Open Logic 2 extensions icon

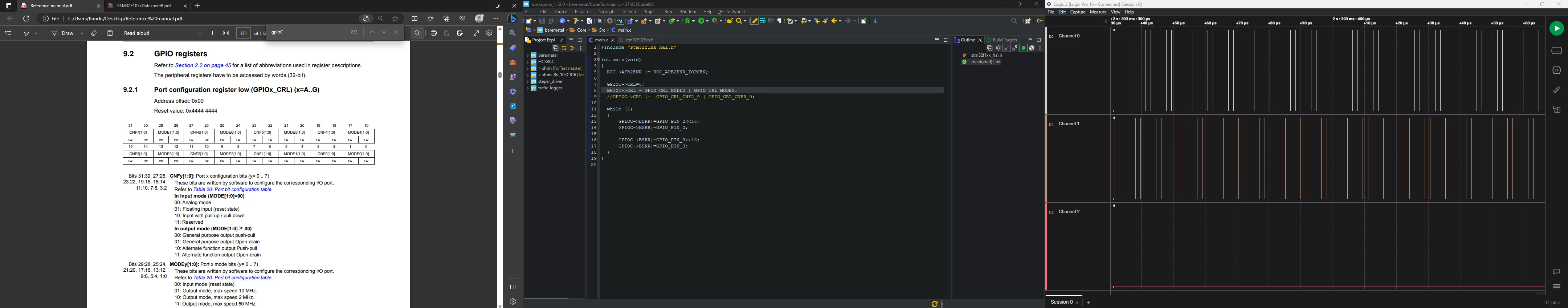[x=1556, y=110]
